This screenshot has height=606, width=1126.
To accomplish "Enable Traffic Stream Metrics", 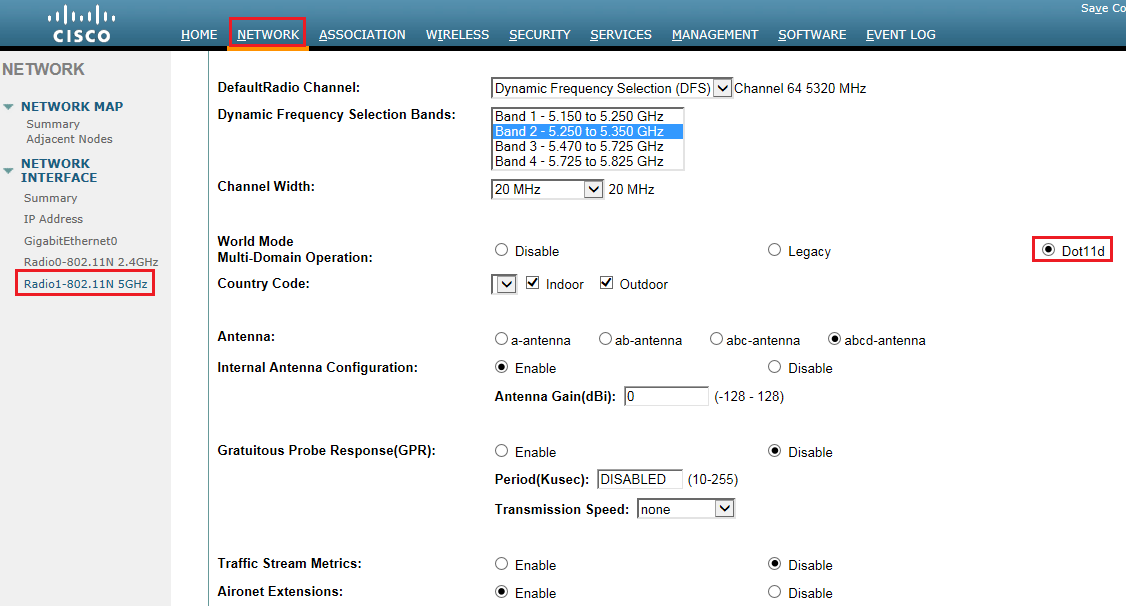I will (x=501, y=564).
